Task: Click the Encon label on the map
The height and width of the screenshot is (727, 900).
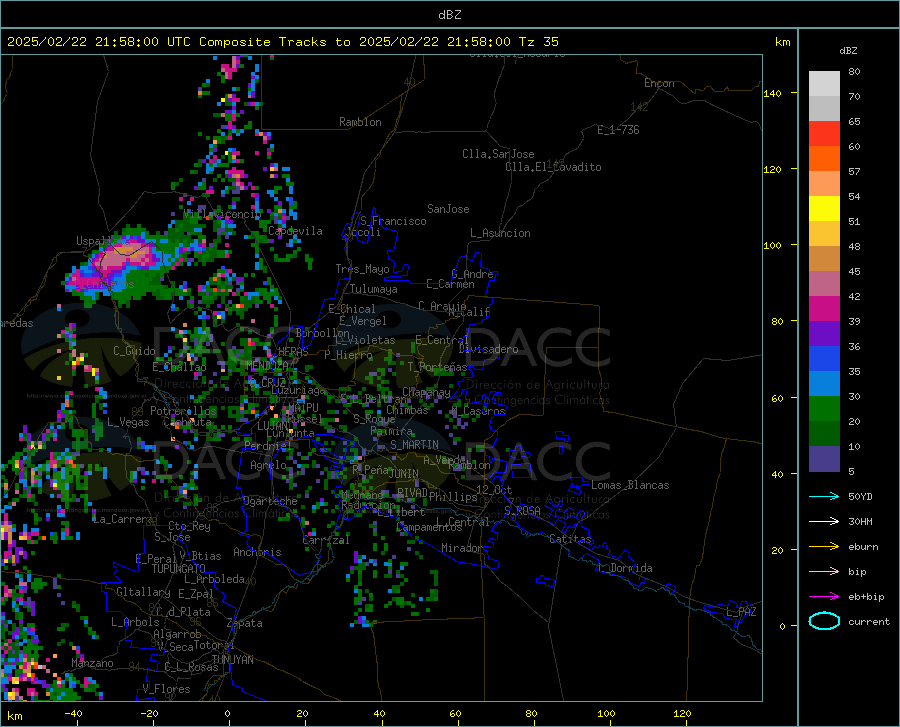Action: [659, 83]
